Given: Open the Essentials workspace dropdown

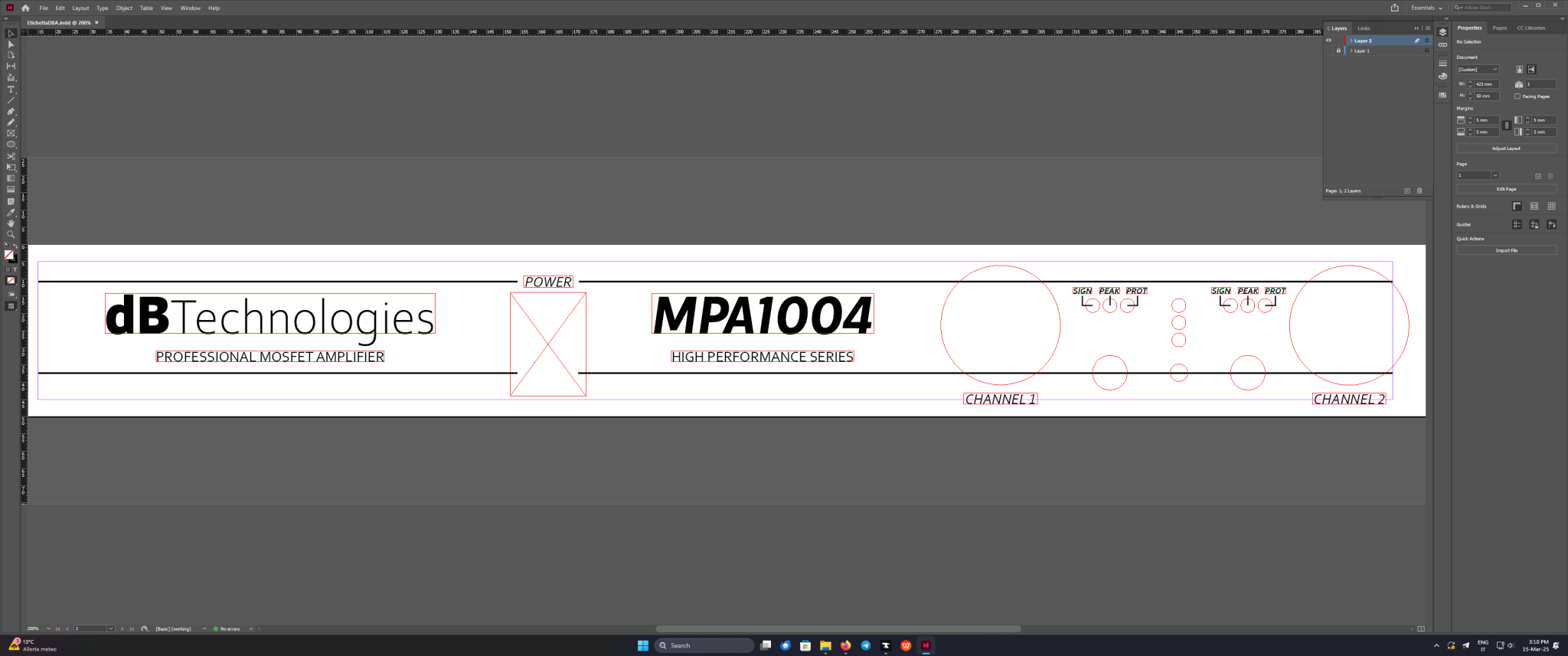Looking at the screenshot, I should [x=1426, y=8].
